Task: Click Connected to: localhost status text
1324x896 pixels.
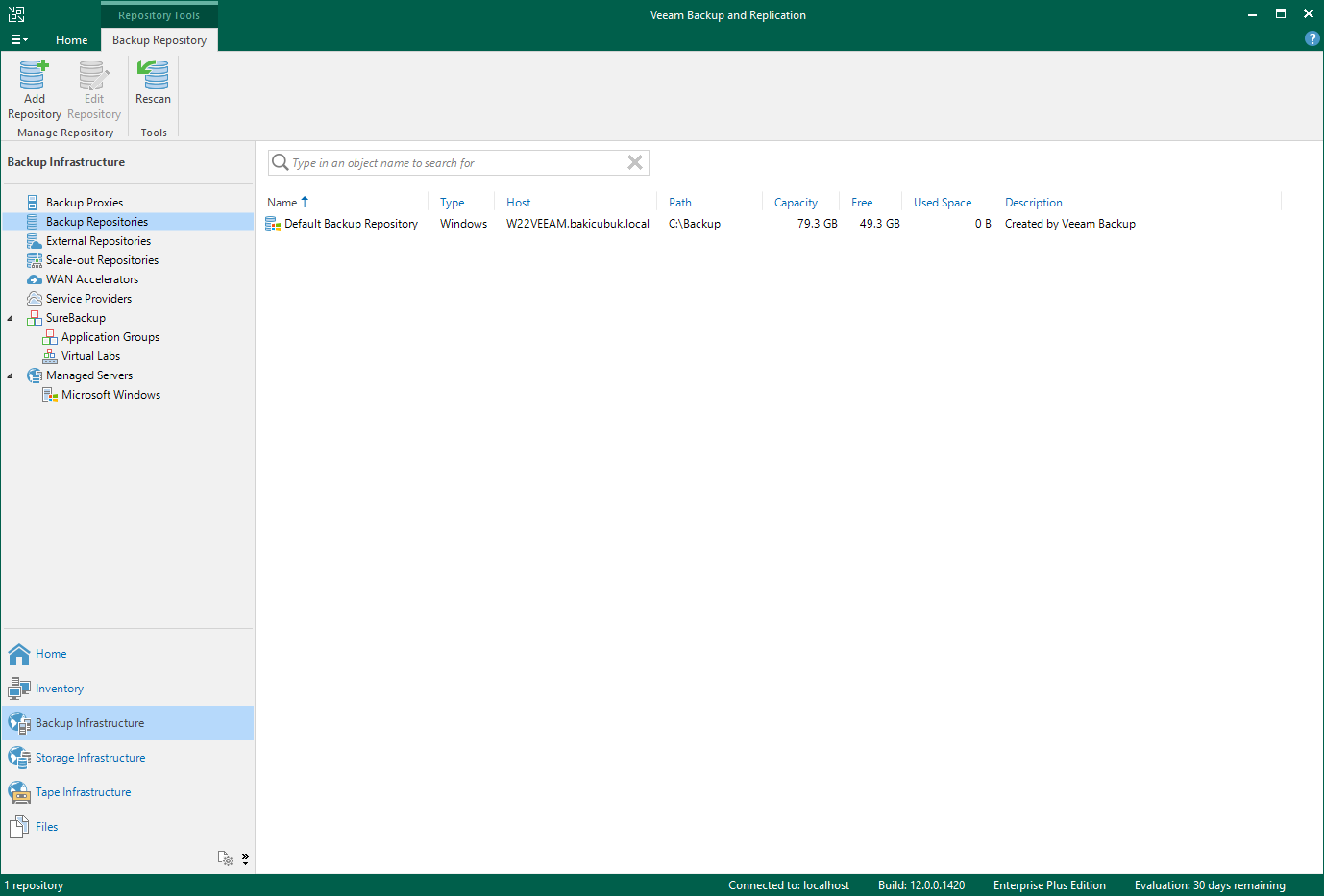Action: click(x=789, y=885)
